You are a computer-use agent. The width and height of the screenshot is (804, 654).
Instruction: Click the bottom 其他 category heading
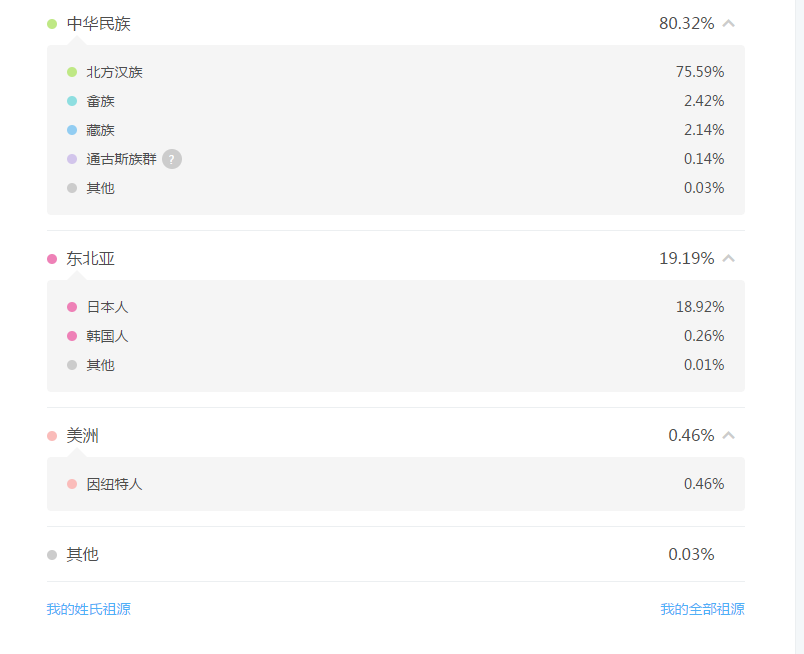(82, 554)
